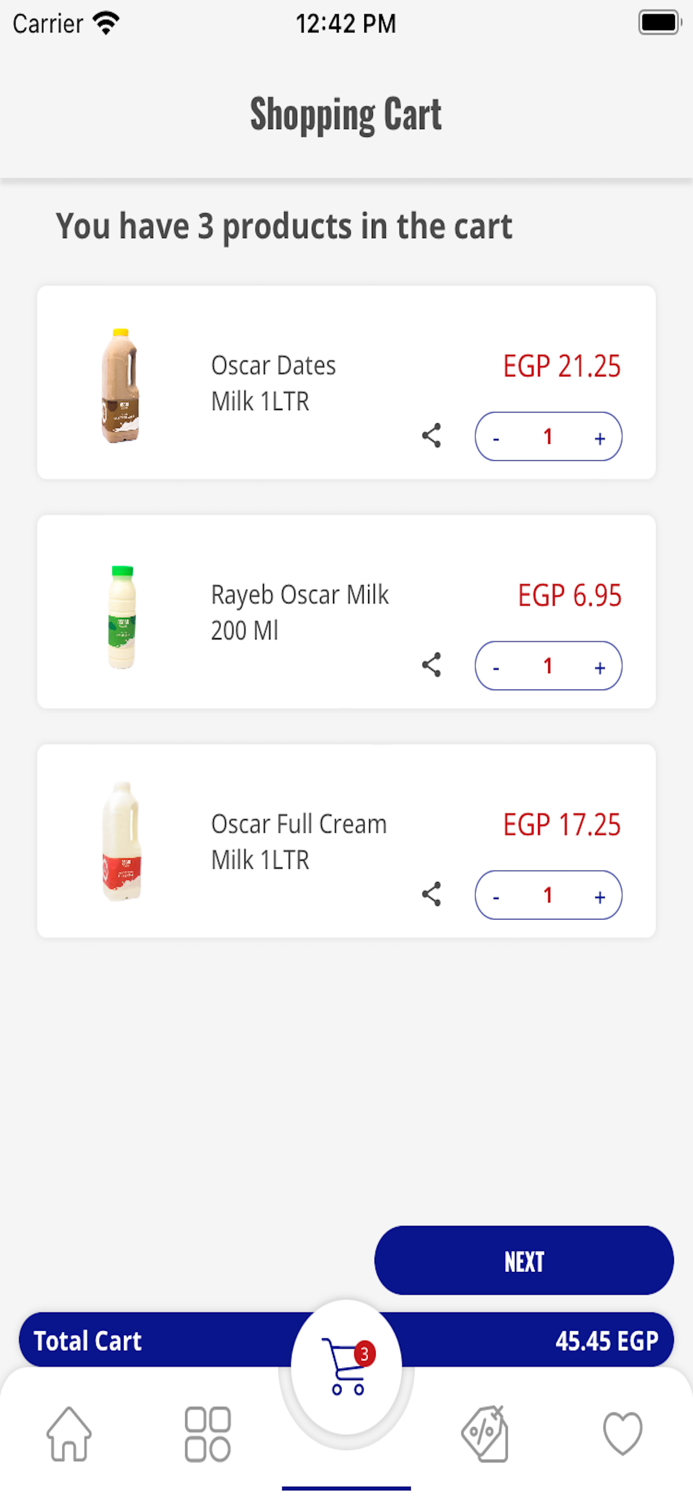Share the Rayeb Oscar Milk 200 Ml product
This screenshot has height=1500, width=693.
click(x=431, y=665)
